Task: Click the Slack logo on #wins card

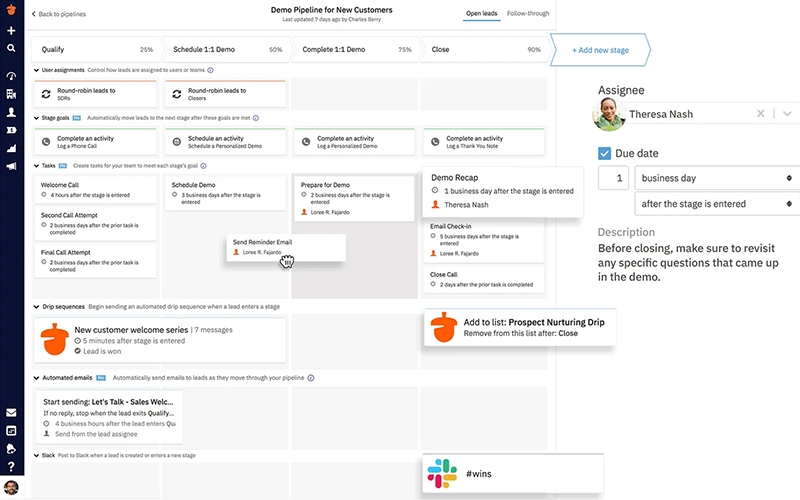Action: click(x=442, y=473)
